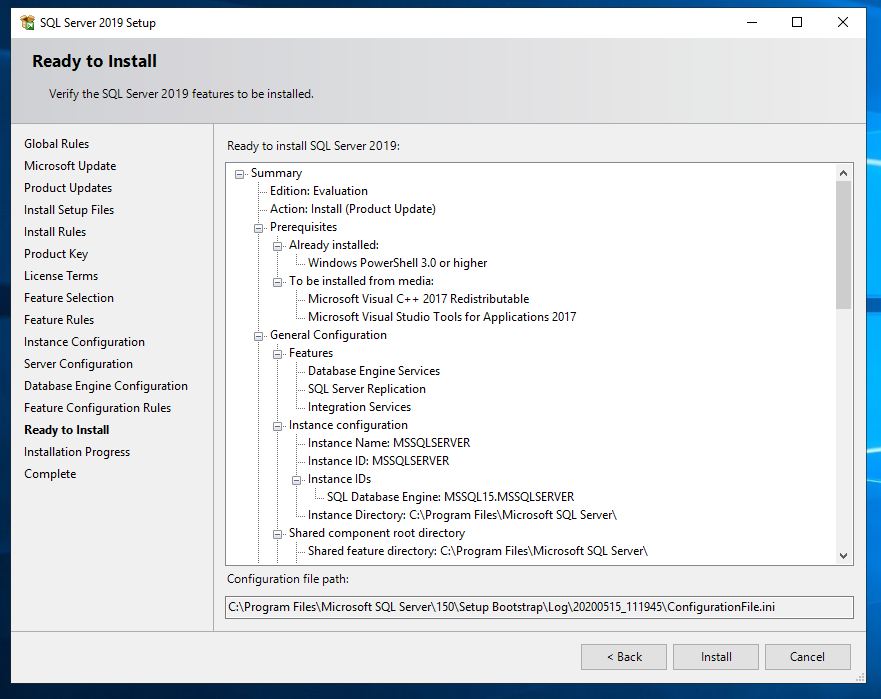881x699 pixels.
Task: Click the summary vertical scrollbar thumb
Action: pos(843,245)
